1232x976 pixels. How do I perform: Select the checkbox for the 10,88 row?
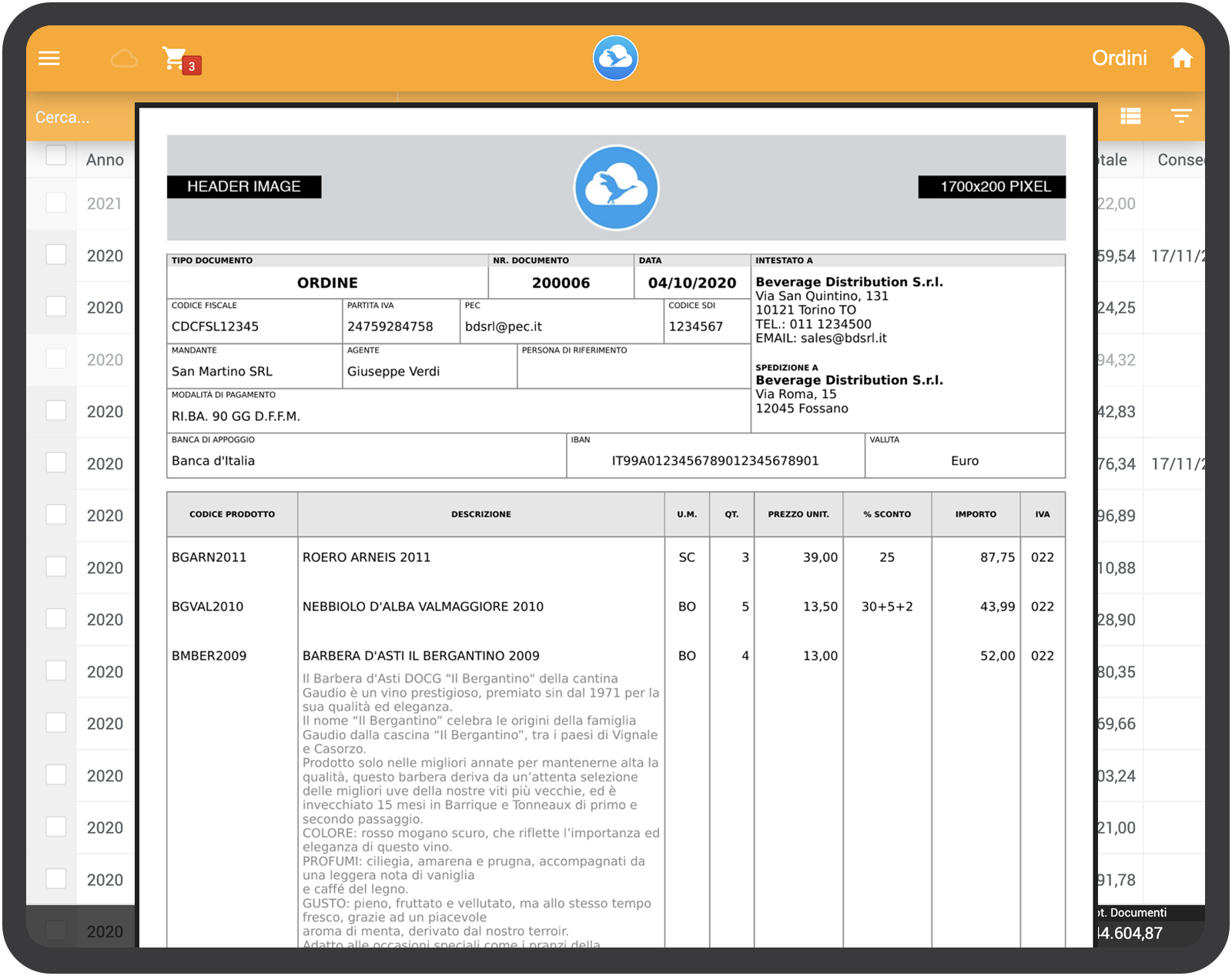coord(56,567)
